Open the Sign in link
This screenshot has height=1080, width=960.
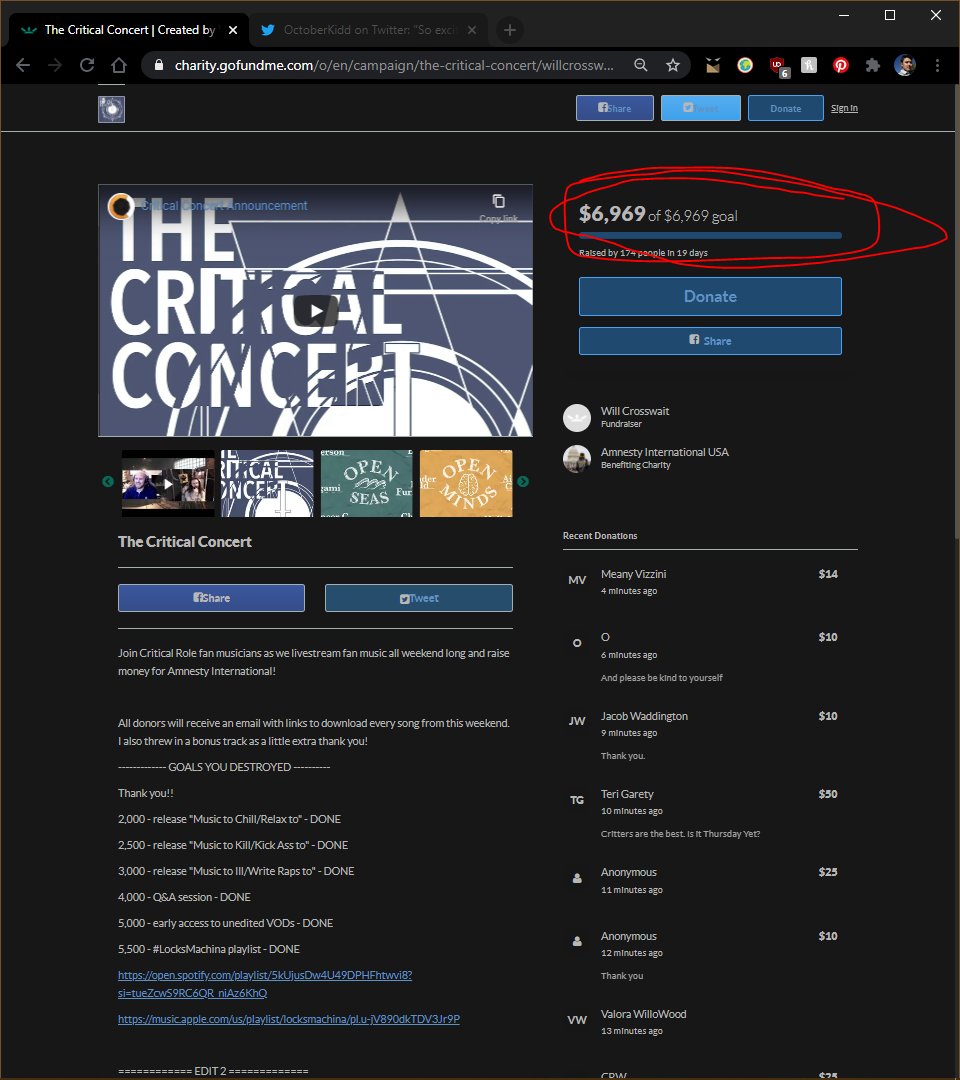[x=844, y=108]
